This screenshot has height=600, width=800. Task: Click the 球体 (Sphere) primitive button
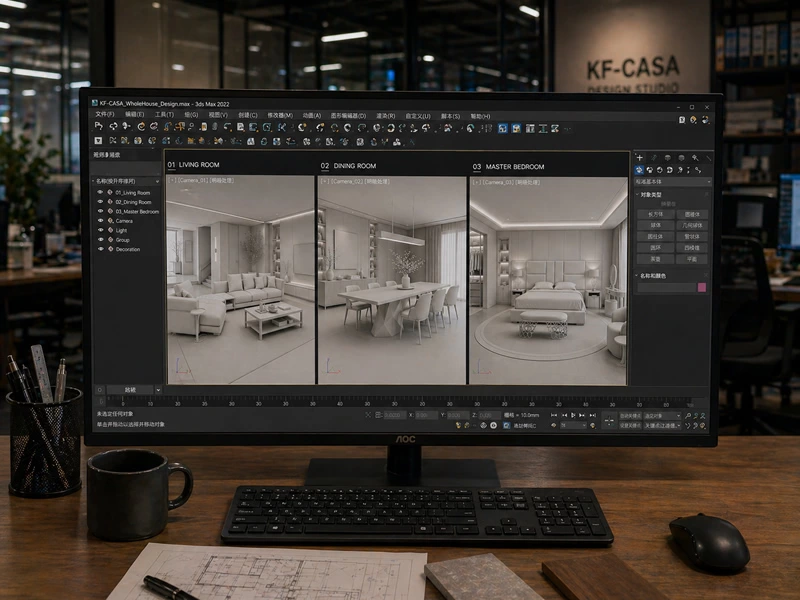656,226
